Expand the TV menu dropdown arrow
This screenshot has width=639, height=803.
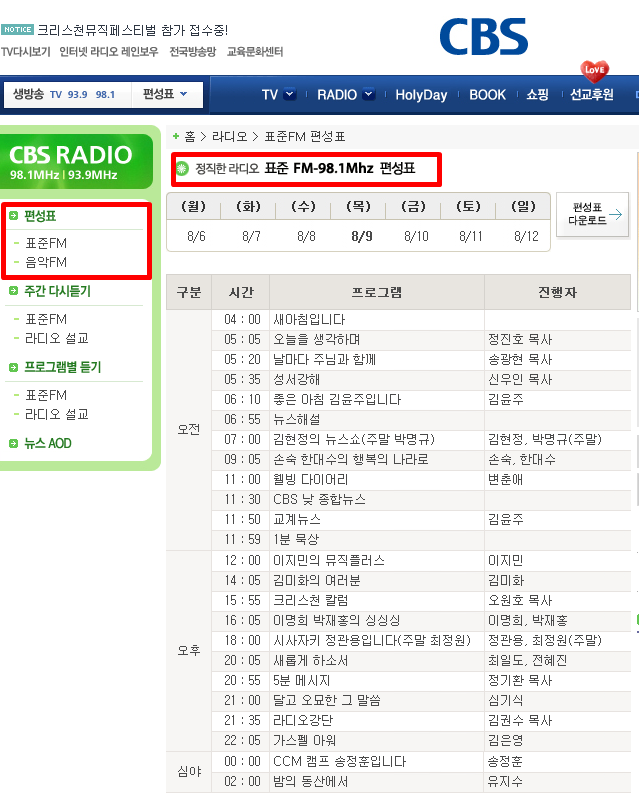(290, 94)
